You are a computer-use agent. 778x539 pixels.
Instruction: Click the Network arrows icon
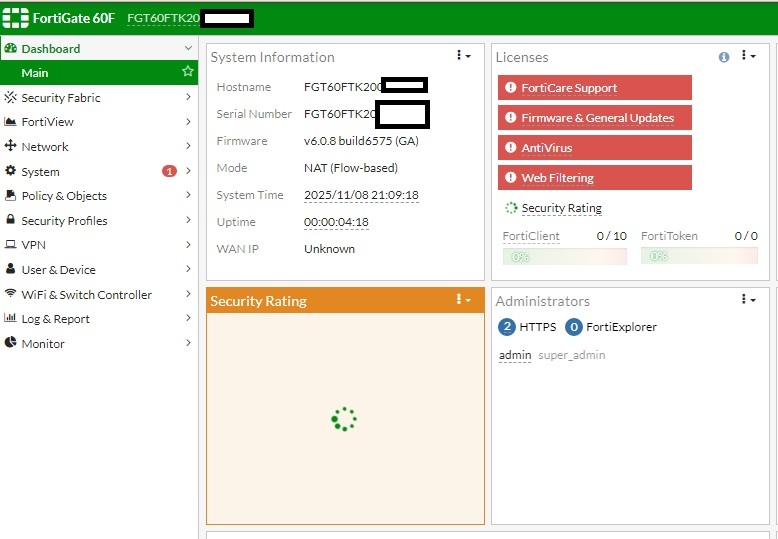coord(10,146)
